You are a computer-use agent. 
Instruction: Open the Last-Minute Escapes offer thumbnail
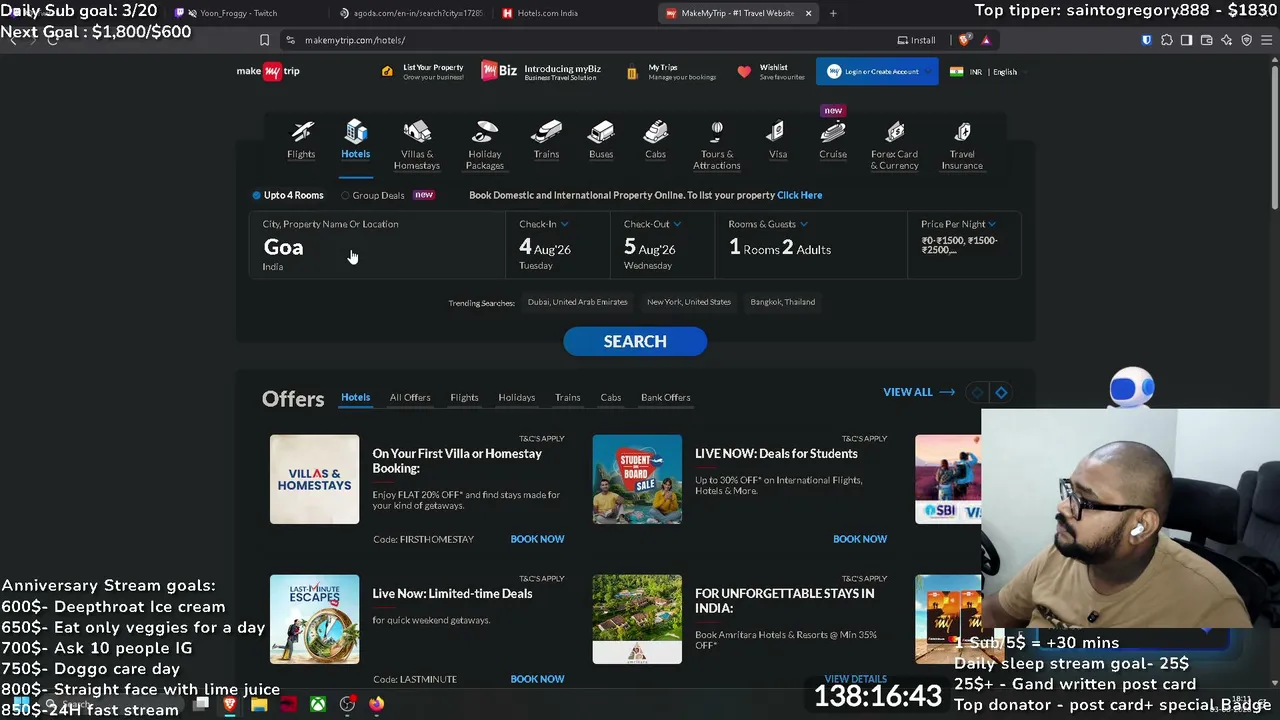[314, 619]
